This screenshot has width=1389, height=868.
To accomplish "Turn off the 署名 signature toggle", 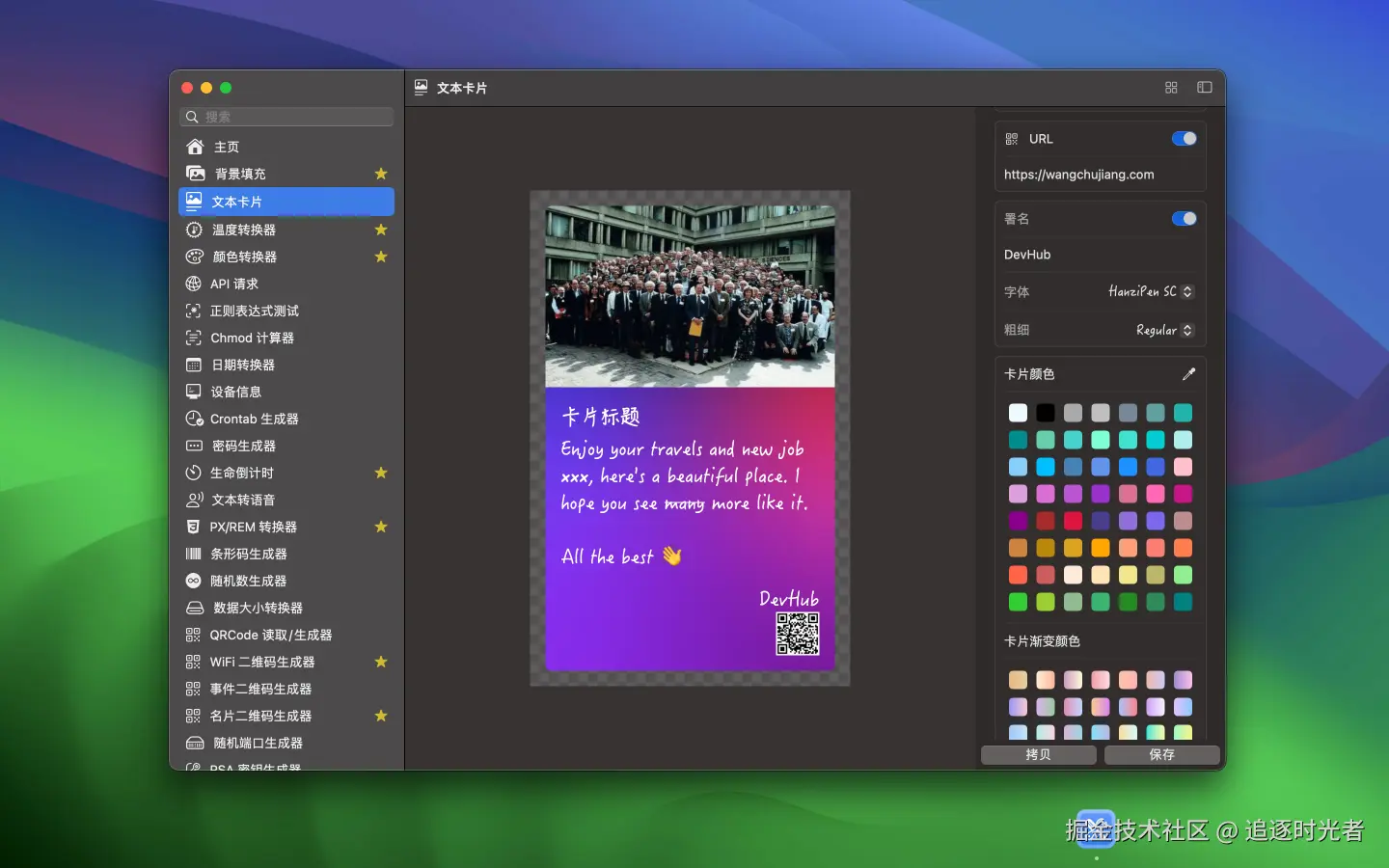I will [1184, 219].
